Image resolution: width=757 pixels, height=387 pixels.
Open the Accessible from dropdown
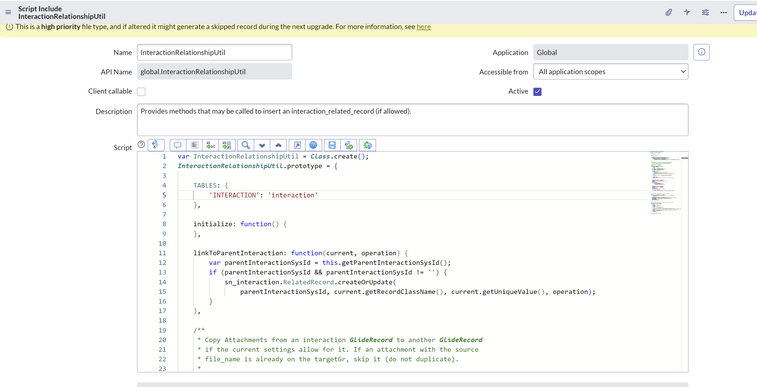click(x=611, y=72)
